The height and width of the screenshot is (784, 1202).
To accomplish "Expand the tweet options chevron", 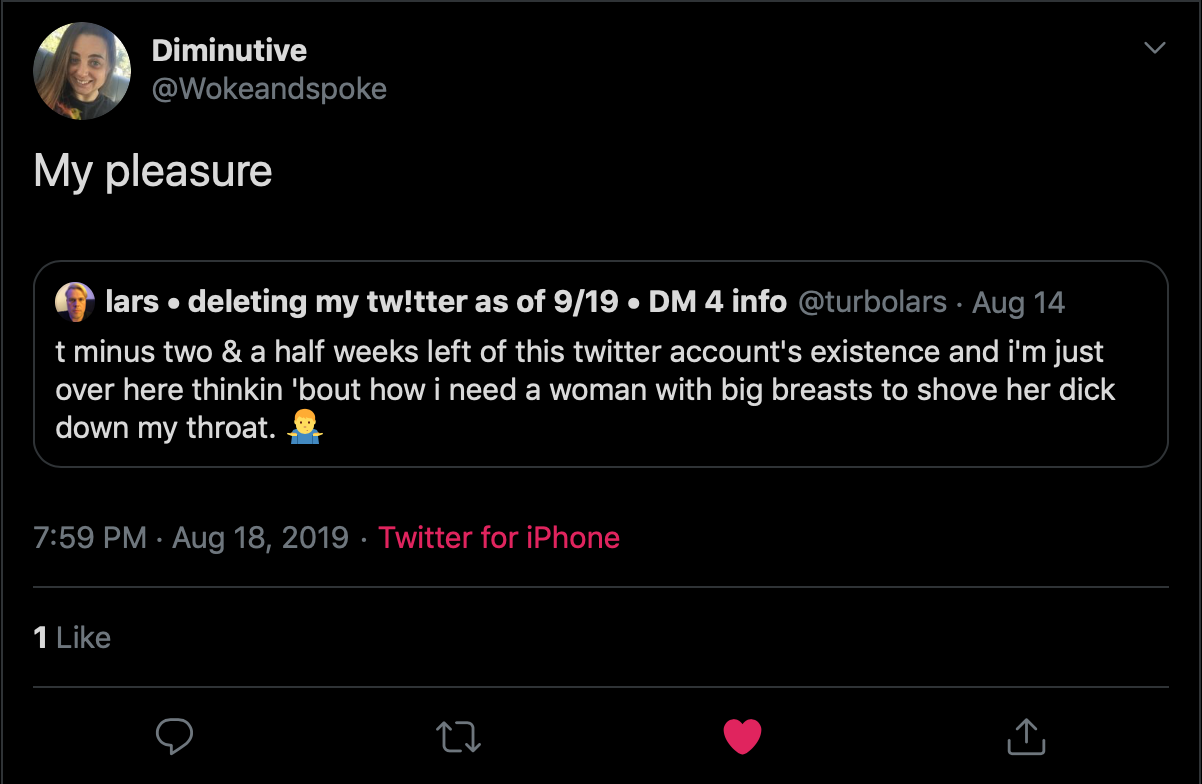I will click(x=1155, y=48).
